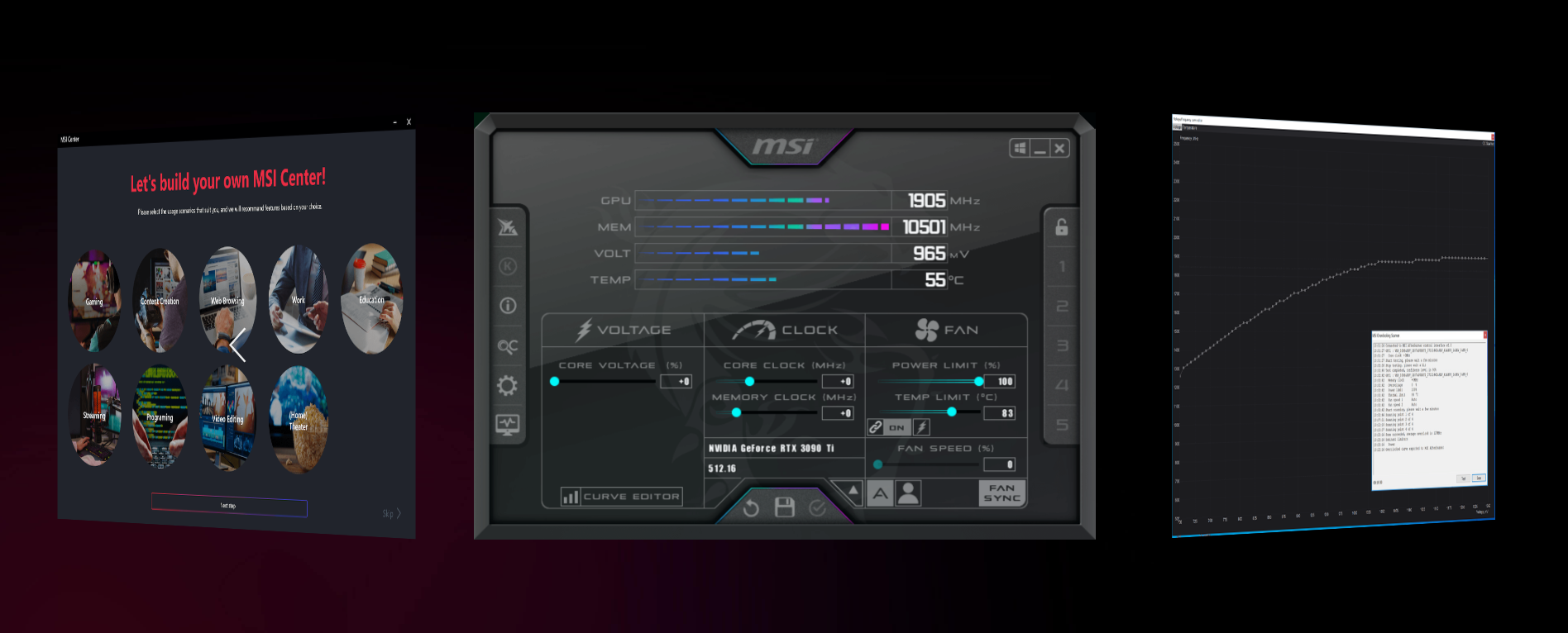
Task: Reset settings to default in Afterburner
Action: tap(751, 507)
